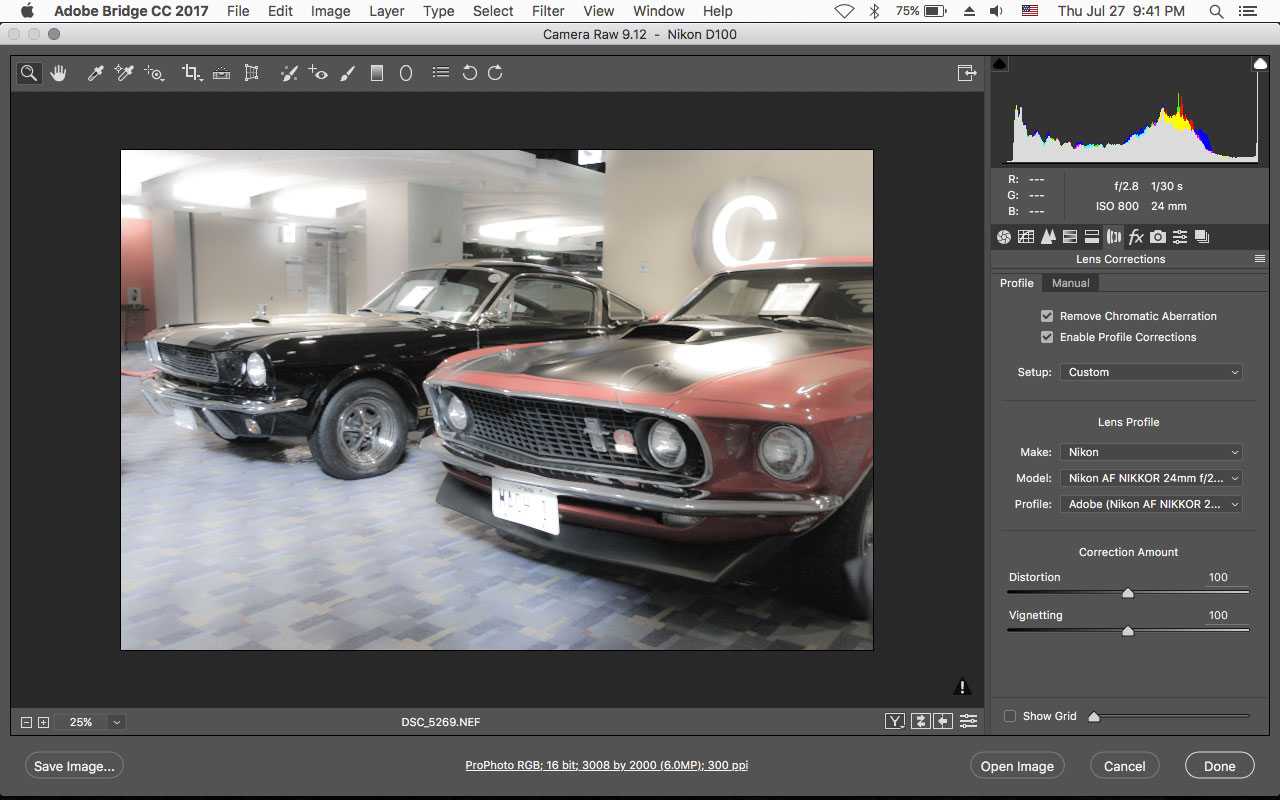Open the lens Make dropdown showing Nikon
Image resolution: width=1280 pixels, height=800 pixels.
pyautogui.click(x=1151, y=452)
